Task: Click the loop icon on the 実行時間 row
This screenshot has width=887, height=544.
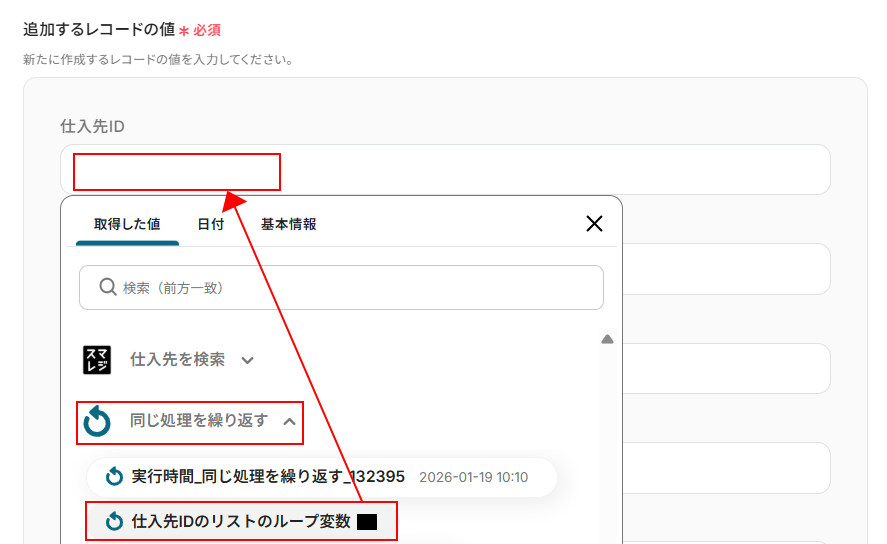Action: [114, 476]
